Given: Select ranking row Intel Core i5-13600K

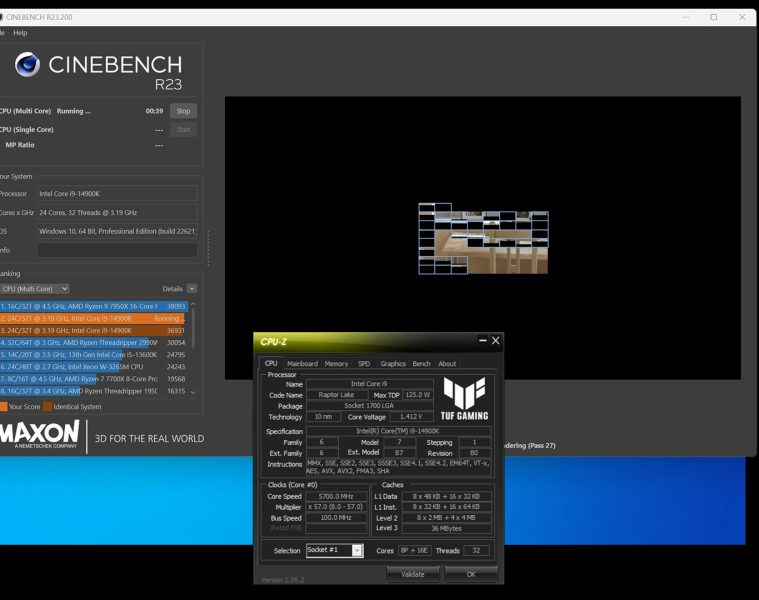Looking at the screenshot, I should click(x=92, y=355).
